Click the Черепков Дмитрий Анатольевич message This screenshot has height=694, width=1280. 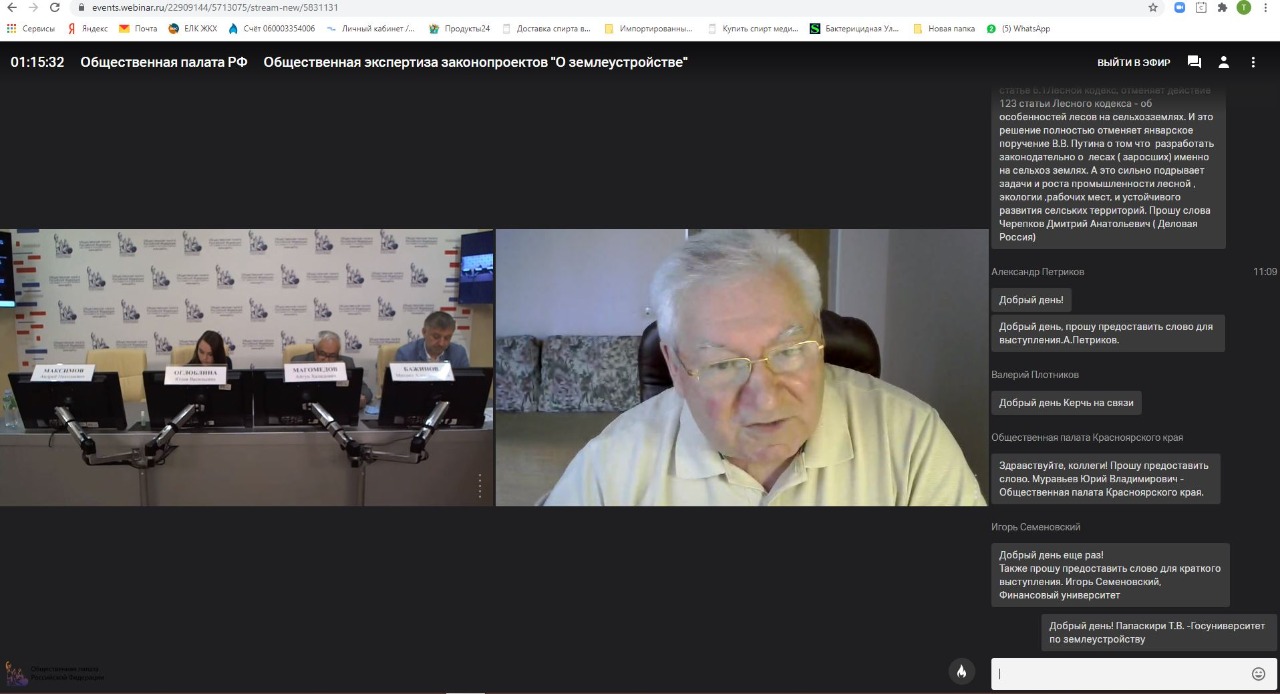[1108, 170]
